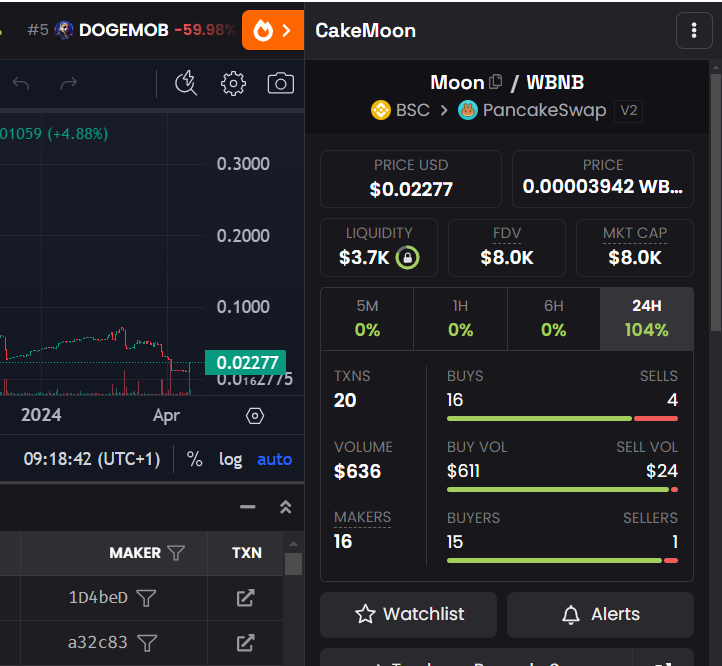Click the chart timezone 09:18:42 (UTC+1)
722x666 pixels.
coord(92,459)
